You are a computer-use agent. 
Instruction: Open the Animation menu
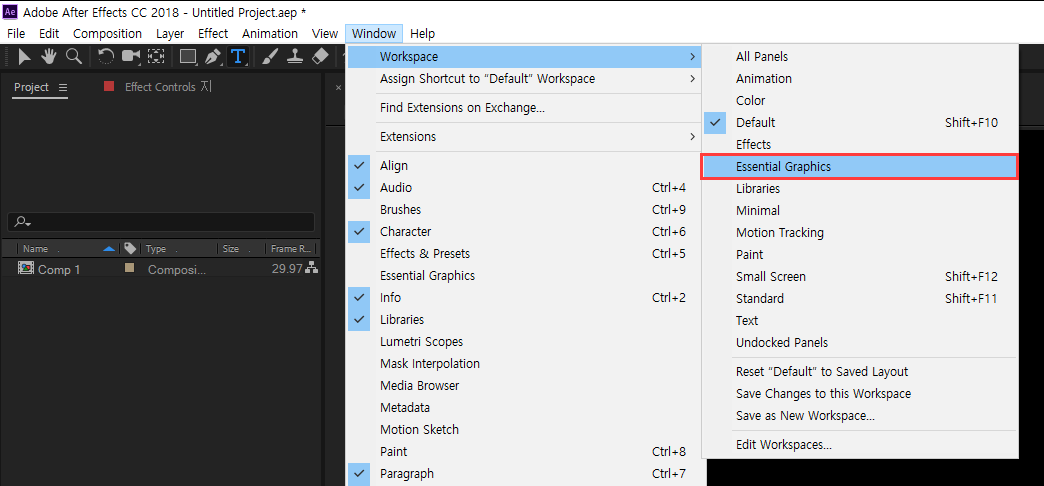tap(270, 33)
